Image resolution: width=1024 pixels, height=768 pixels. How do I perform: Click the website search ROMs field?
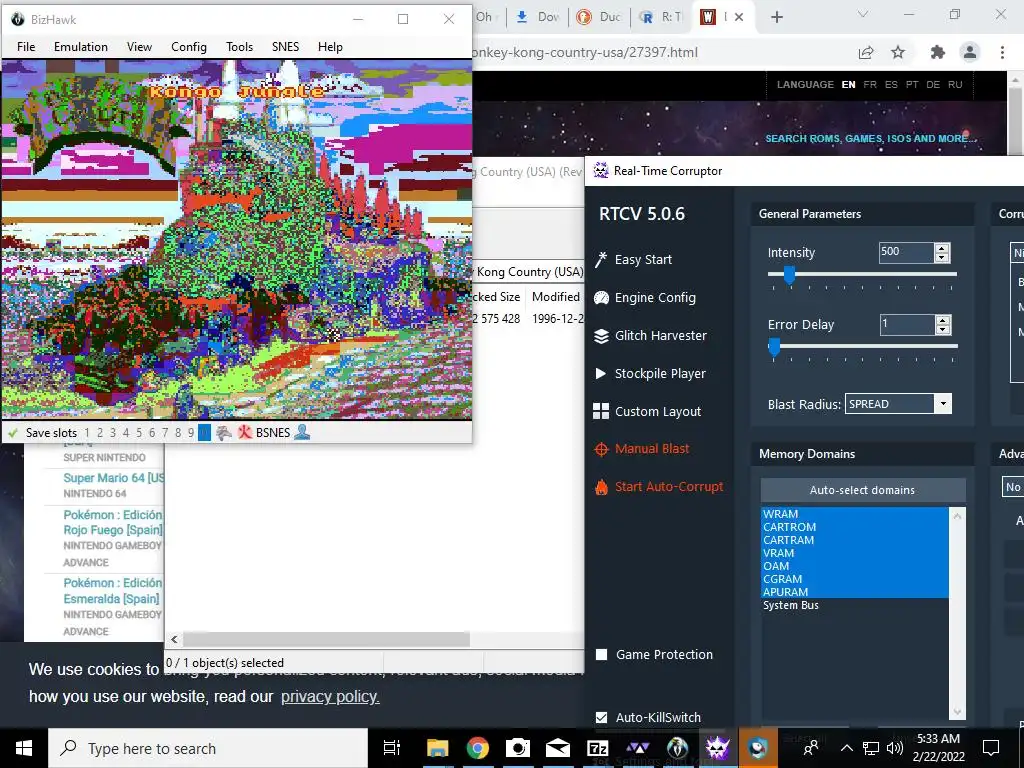pyautogui.click(x=871, y=138)
